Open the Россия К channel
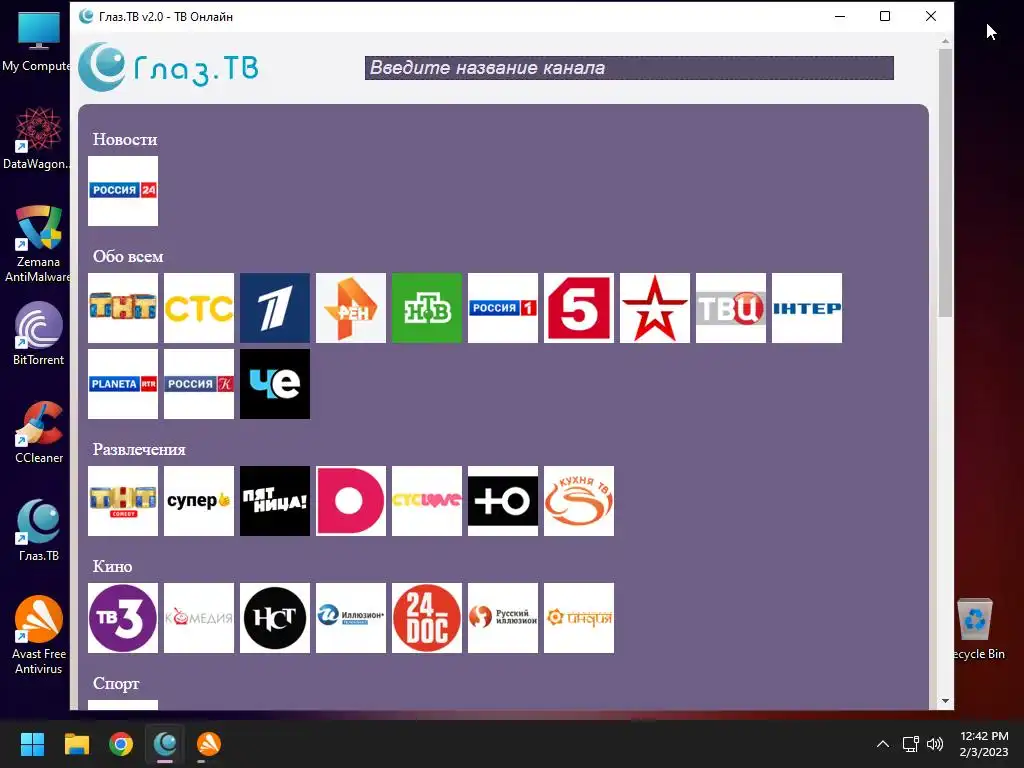The height and width of the screenshot is (768, 1024). [x=199, y=384]
